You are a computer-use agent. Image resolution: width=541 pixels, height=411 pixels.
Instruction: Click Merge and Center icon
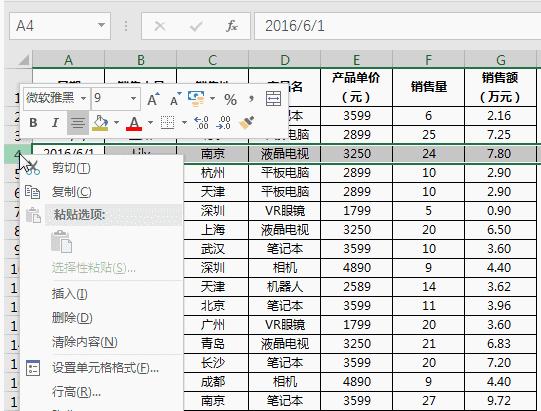click(274, 99)
